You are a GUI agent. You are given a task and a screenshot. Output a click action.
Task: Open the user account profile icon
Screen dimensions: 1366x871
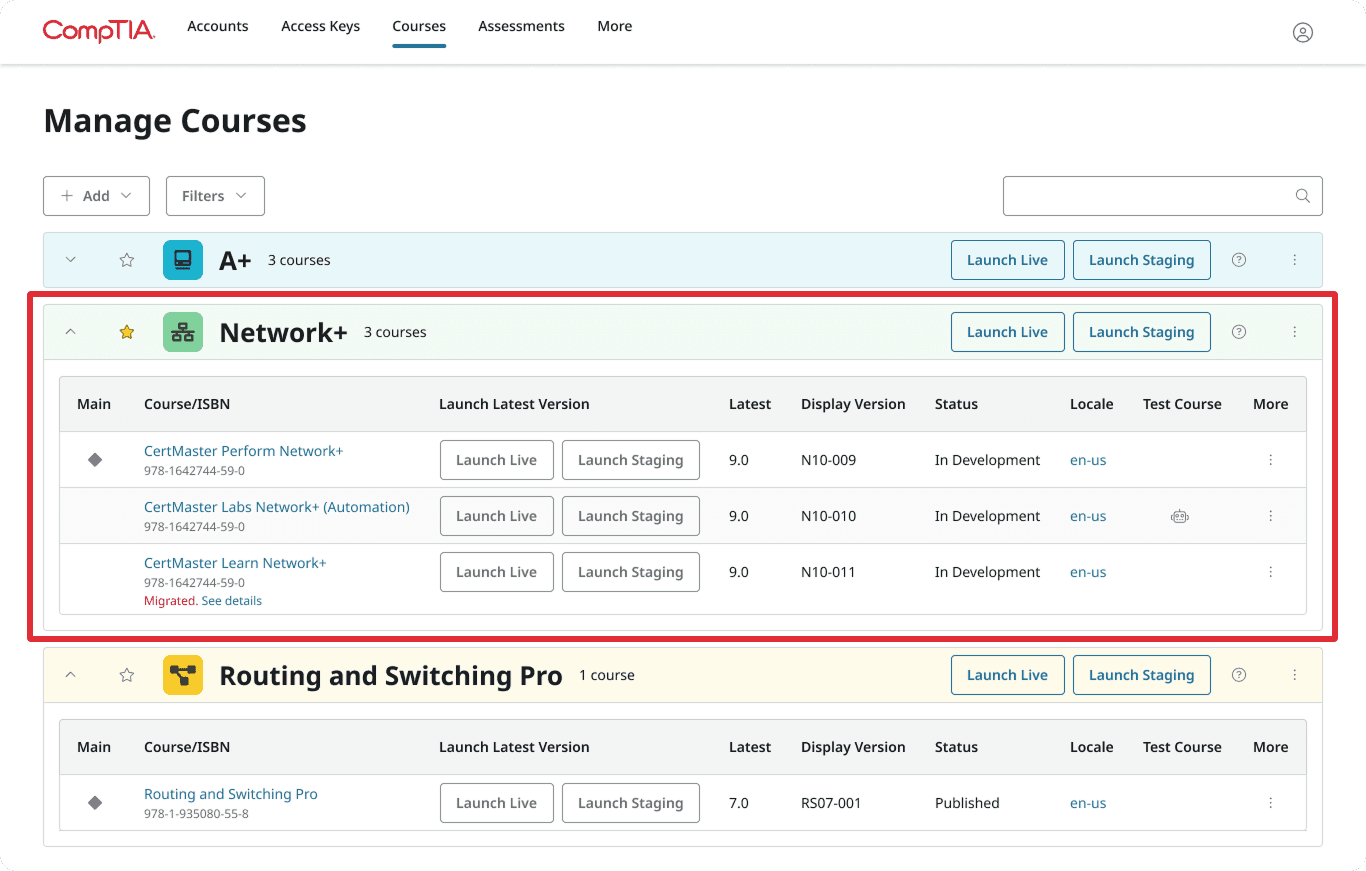coord(1302,32)
